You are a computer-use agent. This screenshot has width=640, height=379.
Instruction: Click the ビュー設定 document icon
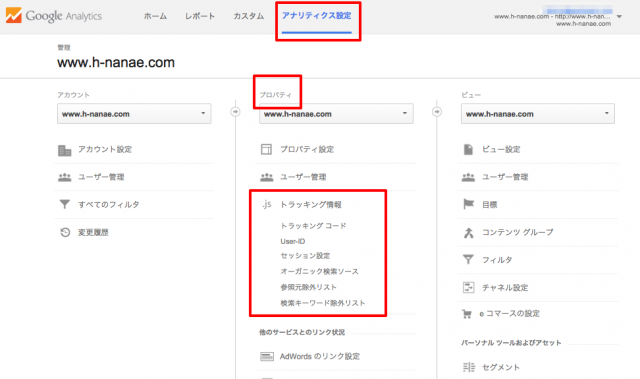pos(468,149)
